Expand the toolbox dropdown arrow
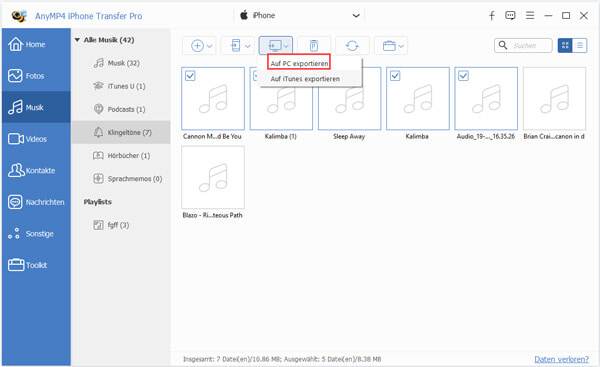 (401, 46)
